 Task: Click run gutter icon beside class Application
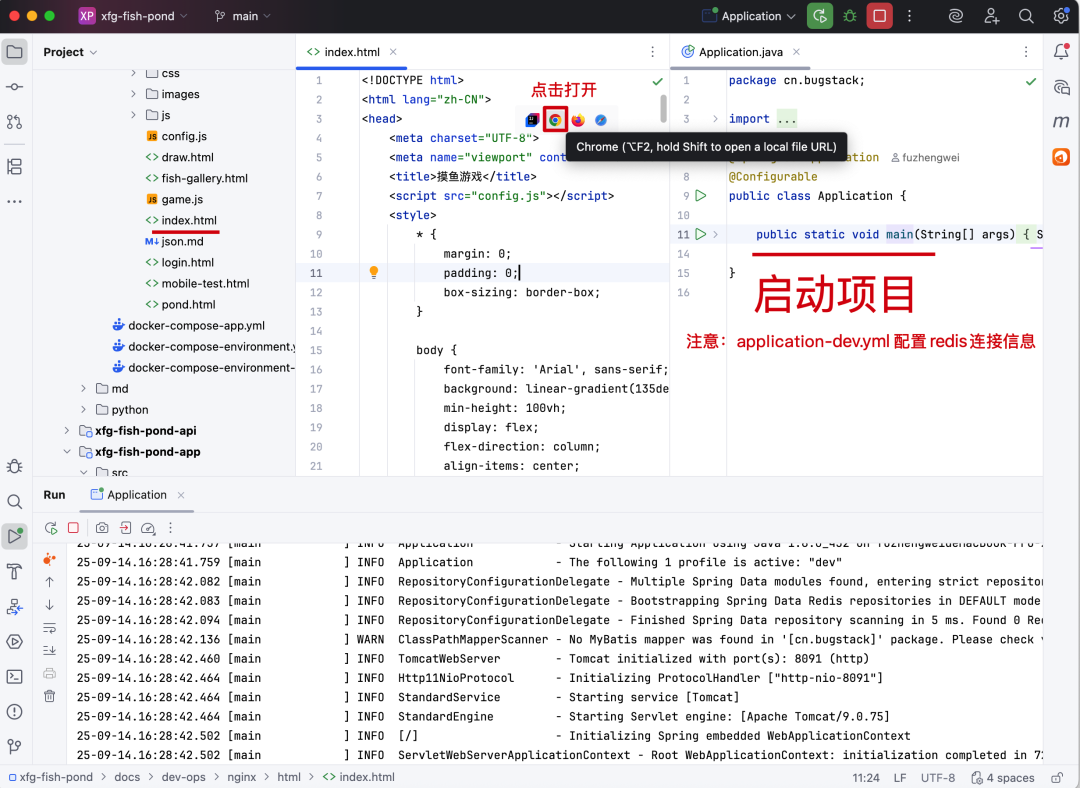coord(700,196)
